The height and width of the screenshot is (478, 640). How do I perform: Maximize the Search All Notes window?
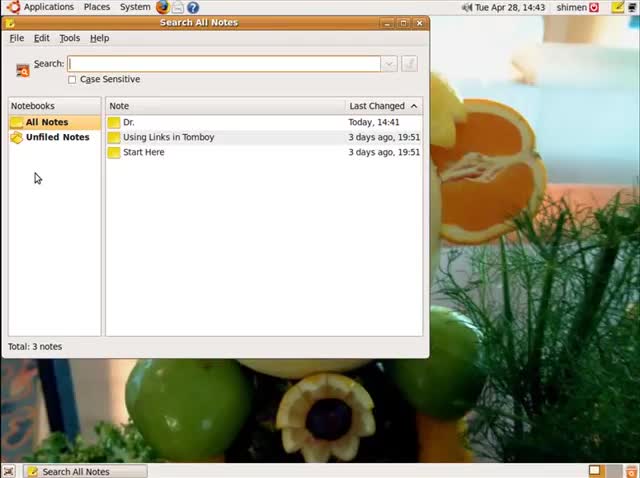point(403,23)
